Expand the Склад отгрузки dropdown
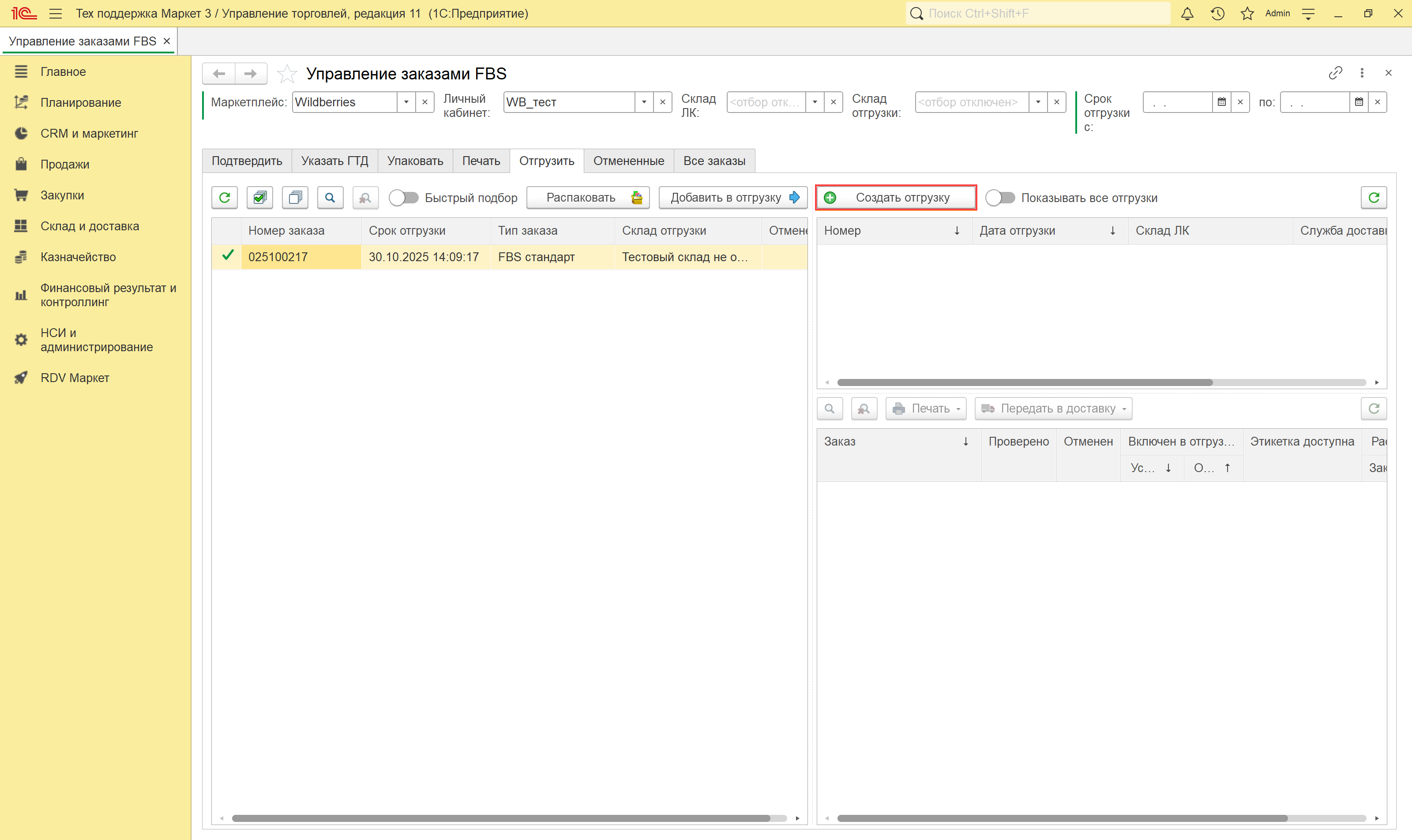The width and height of the screenshot is (1412, 840). pos(1038,102)
